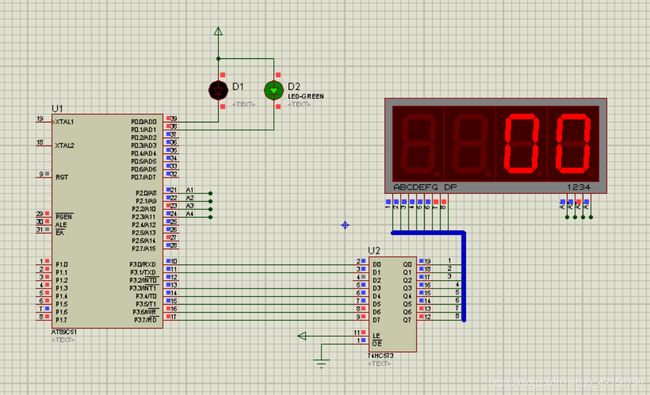Click the 74HC573 part name label
Screen dimensions: 650x395
click(381, 356)
